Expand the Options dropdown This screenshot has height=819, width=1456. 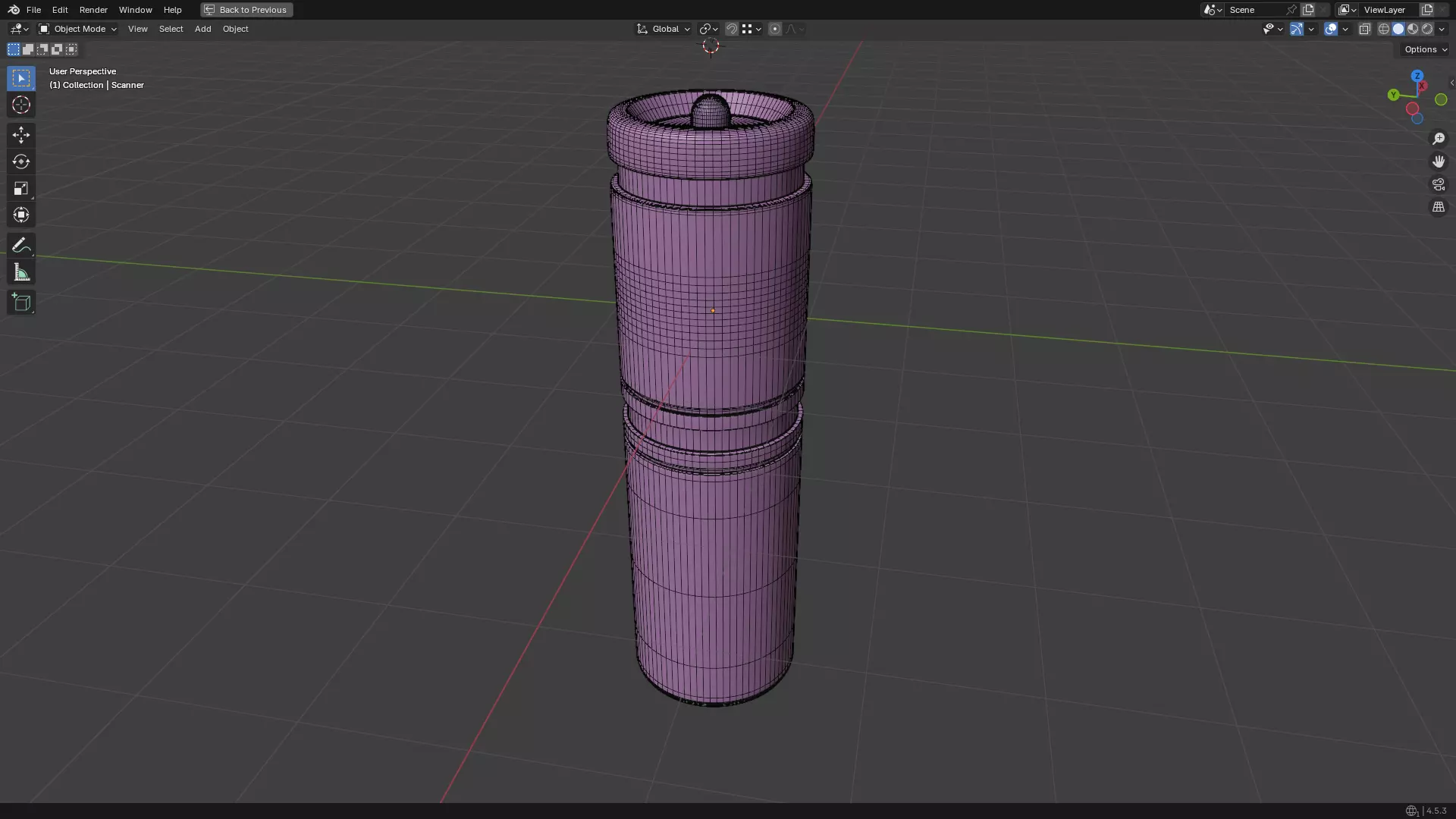pyautogui.click(x=1425, y=49)
